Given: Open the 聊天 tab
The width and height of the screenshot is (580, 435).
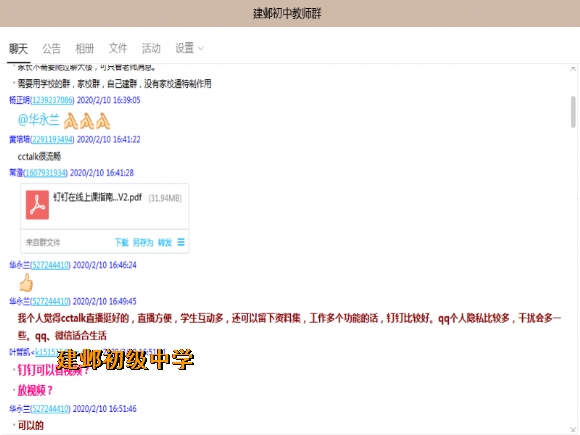Looking at the screenshot, I should click(x=18, y=48).
